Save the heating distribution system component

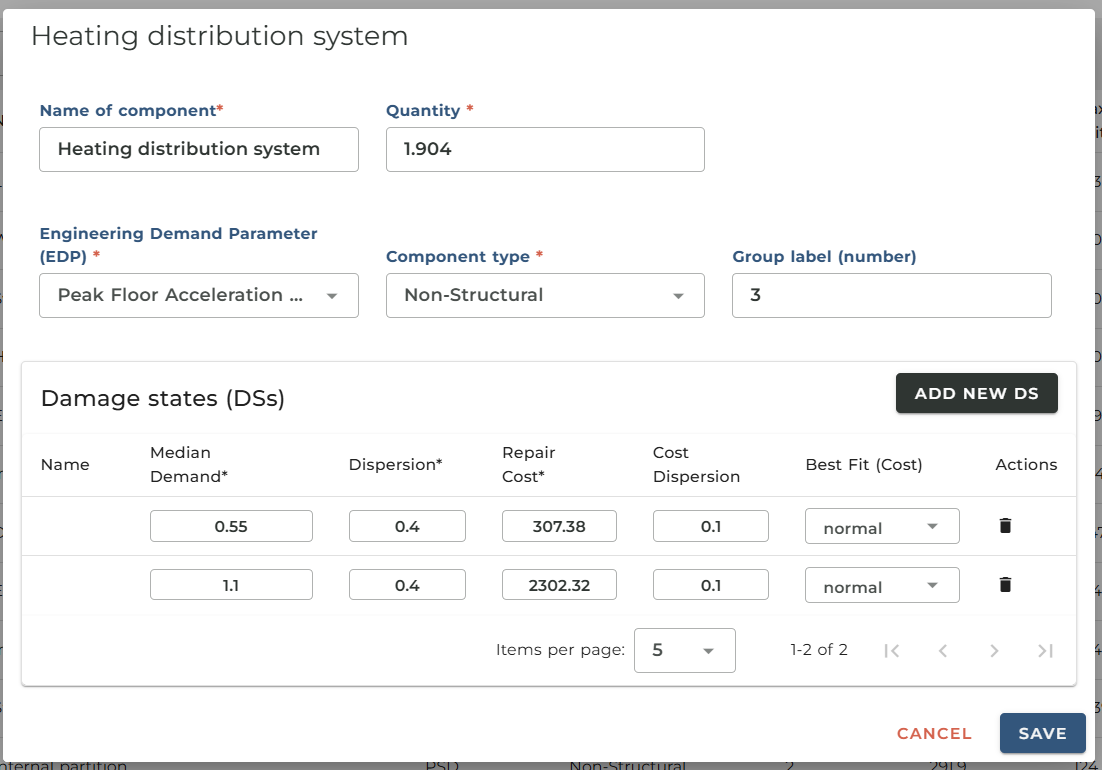click(1042, 733)
